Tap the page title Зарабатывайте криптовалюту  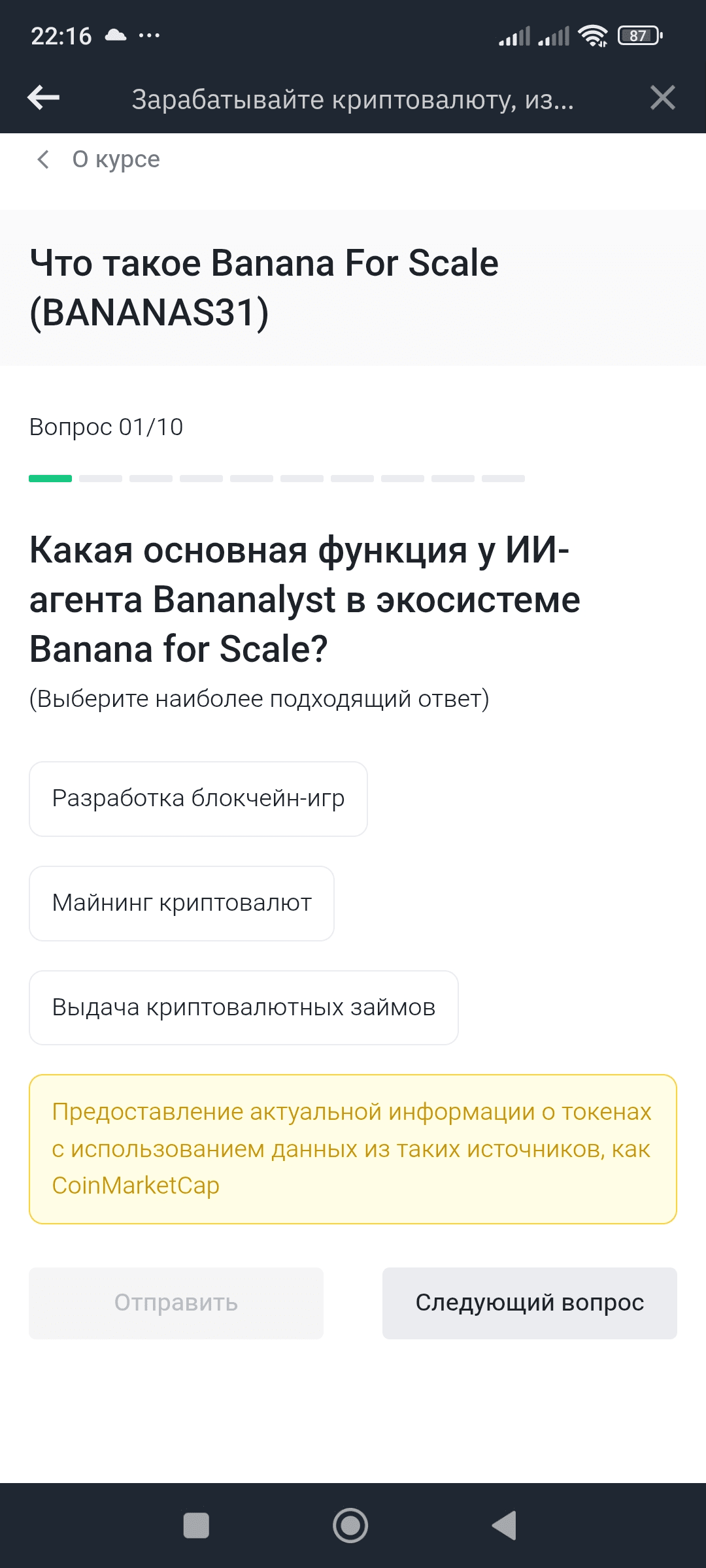point(353,99)
